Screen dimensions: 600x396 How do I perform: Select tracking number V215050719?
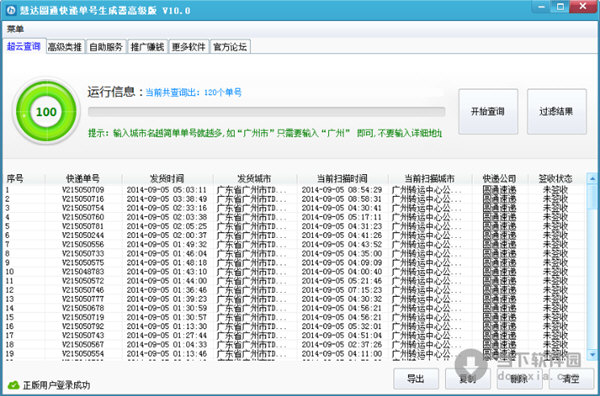[x=83, y=317]
